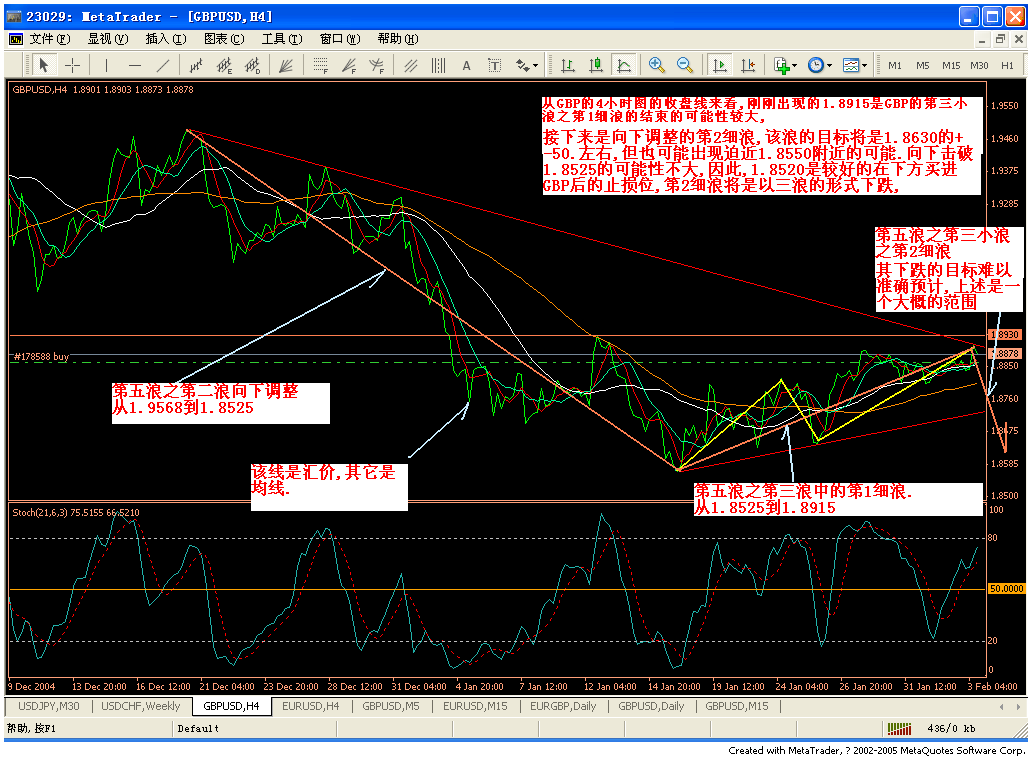Toggle chart auto scroll
Image resolution: width=1032 pixels, height=758 pixels.
(719, 65)
